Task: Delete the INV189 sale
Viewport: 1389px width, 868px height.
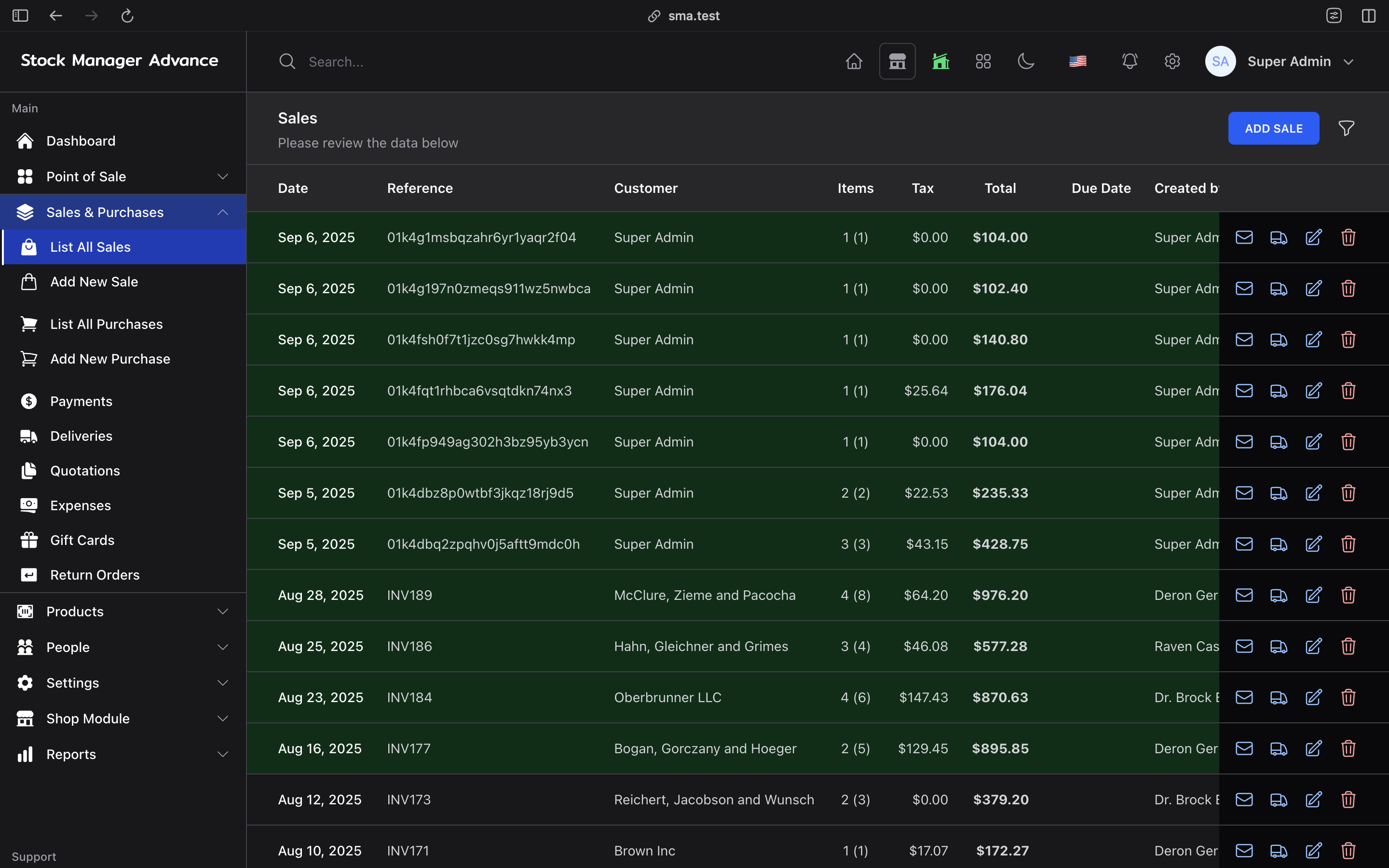Action: coord(1348,595)
